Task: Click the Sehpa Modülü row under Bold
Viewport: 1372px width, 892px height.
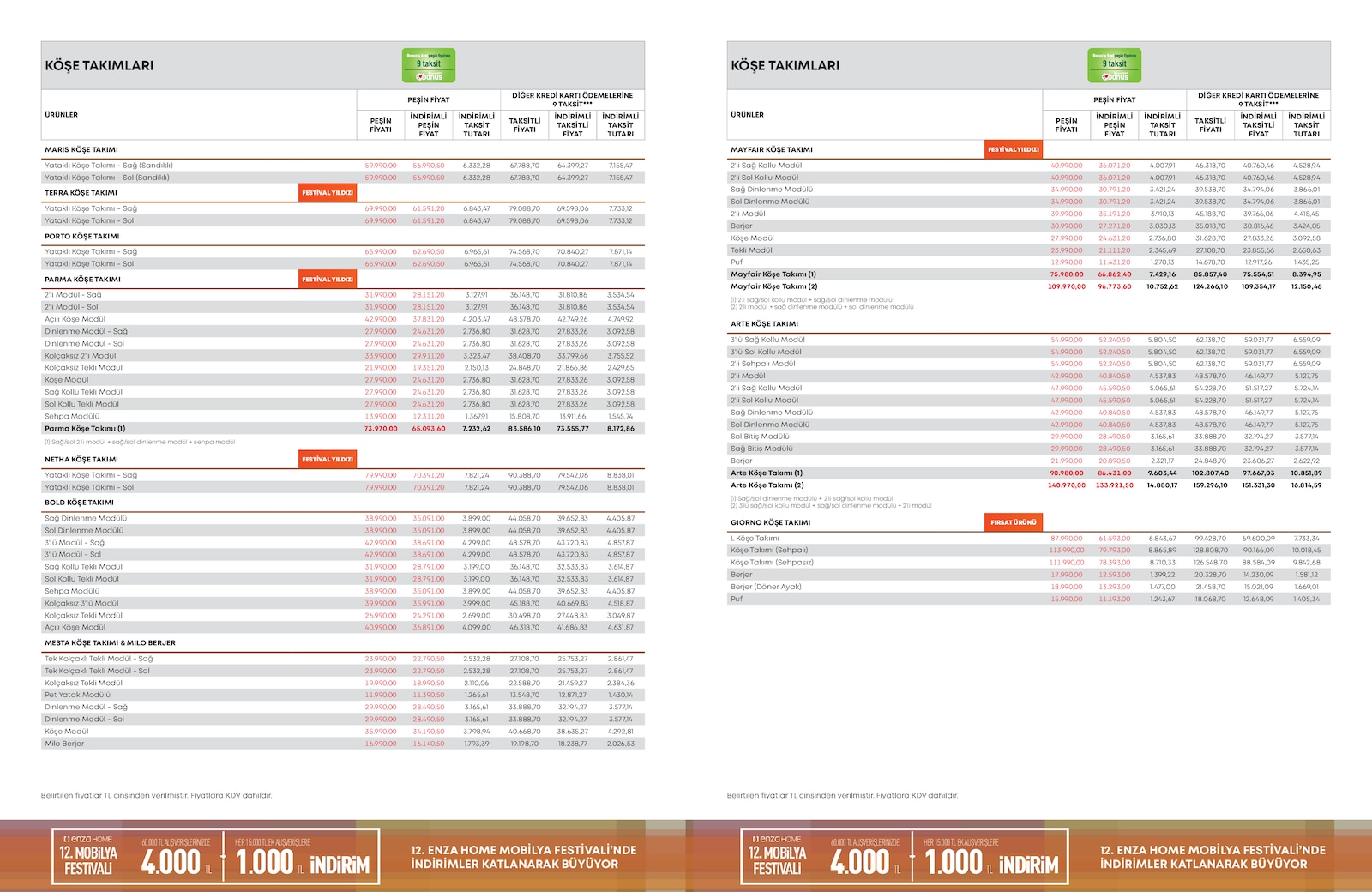Action: 343,591
